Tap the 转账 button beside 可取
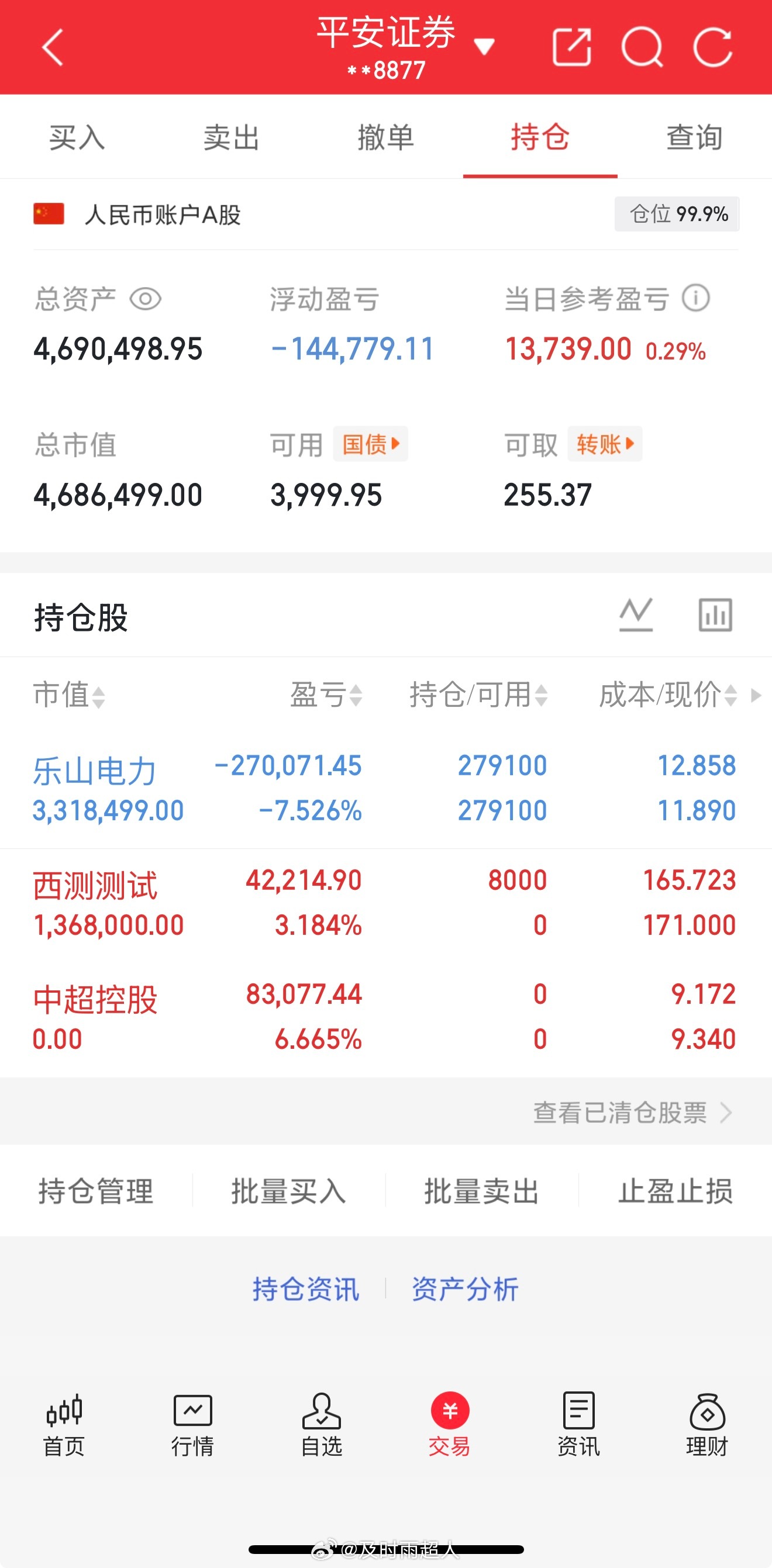This screenshot has width=772, height=1568. [605, 444]
